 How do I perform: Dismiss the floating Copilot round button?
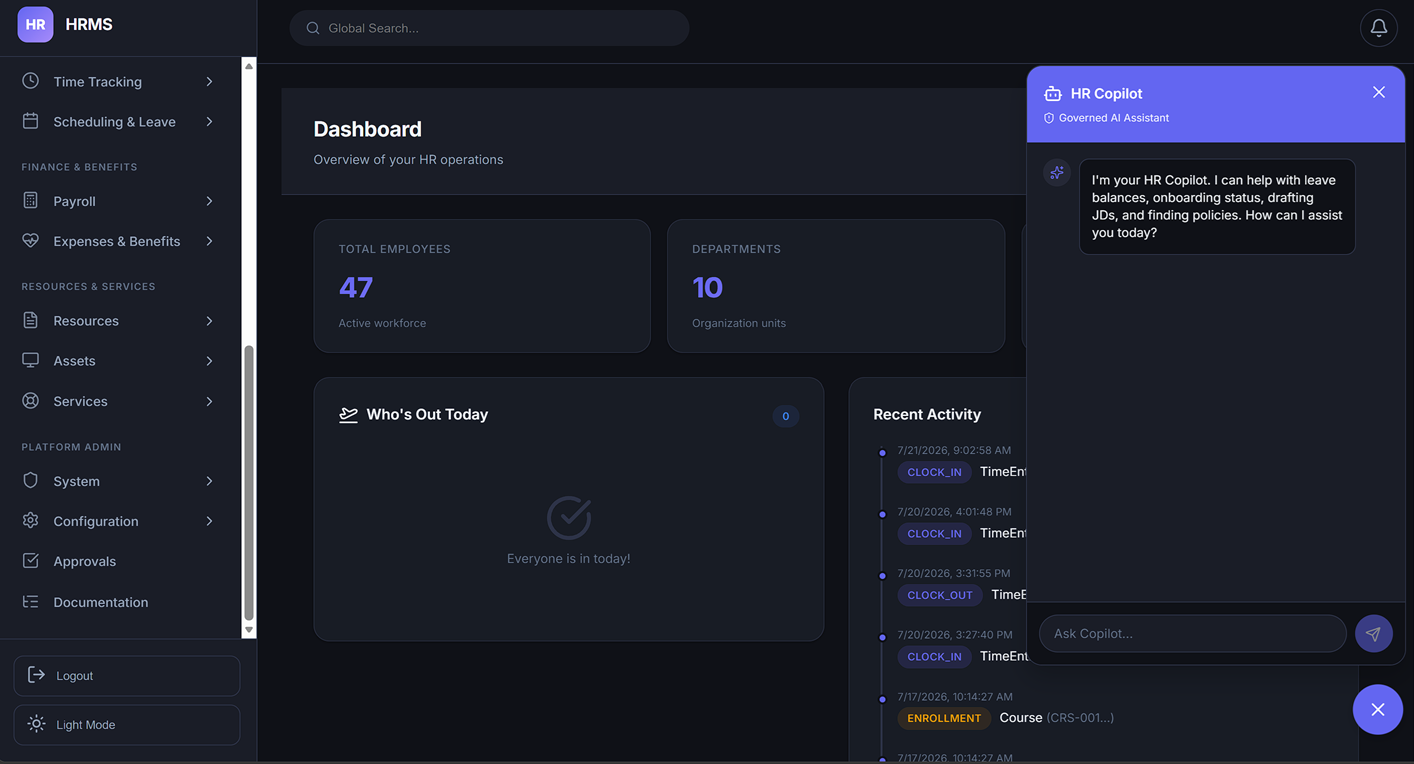pos(1378,709)
